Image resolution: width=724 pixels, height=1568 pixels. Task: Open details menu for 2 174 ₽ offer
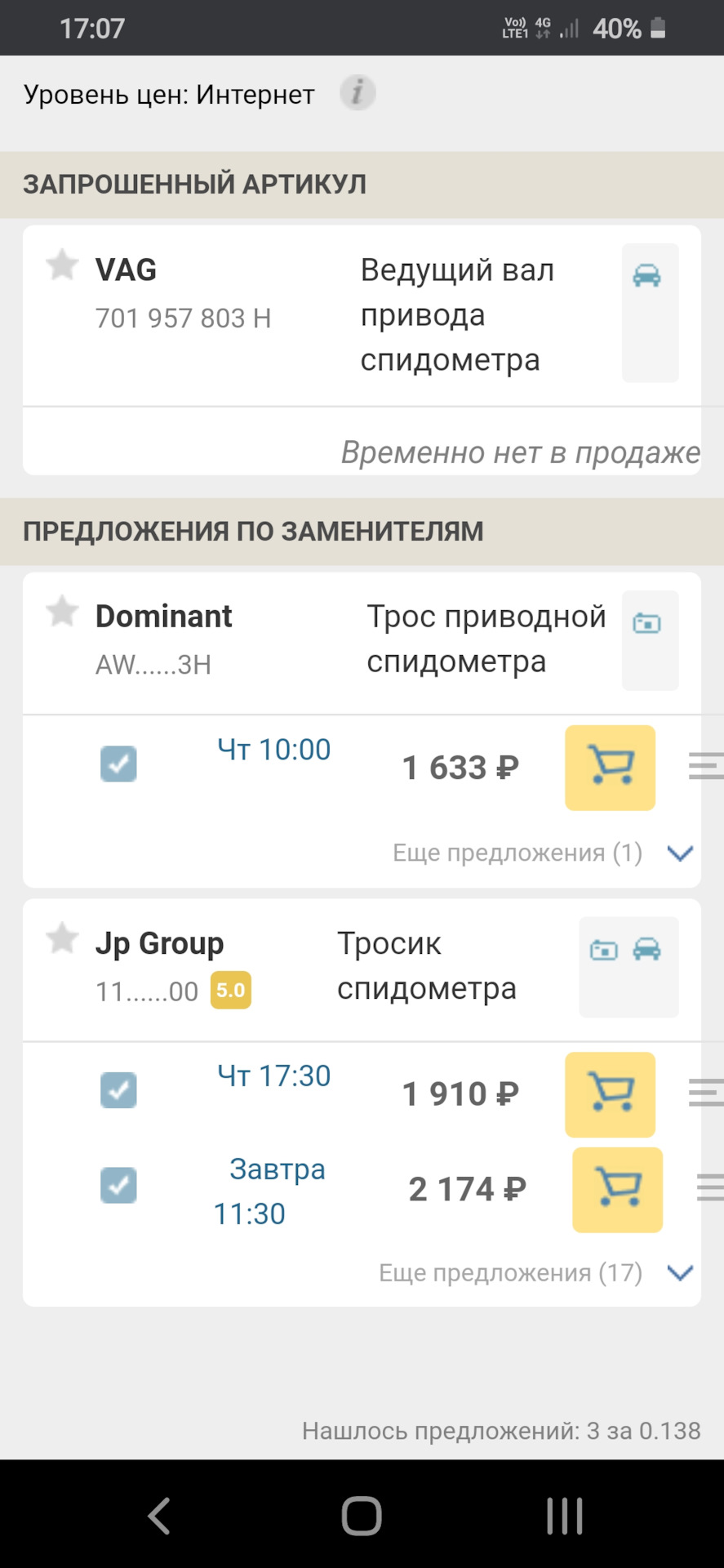(x=710, y=1187)
